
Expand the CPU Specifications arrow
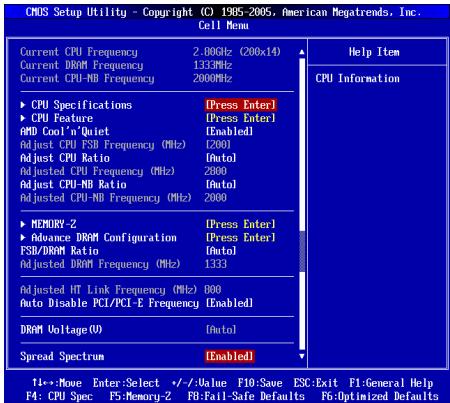(23, 105)
